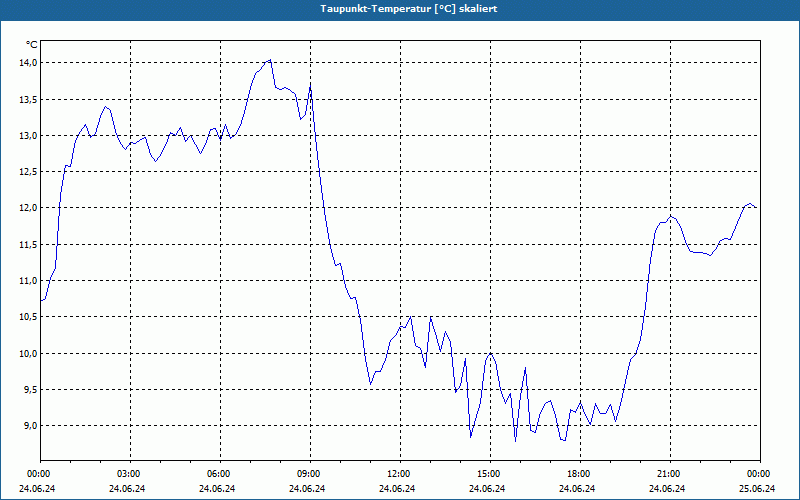
Task: Click the '°C' unit label on y-axis
Action: [x=32, y=45]
